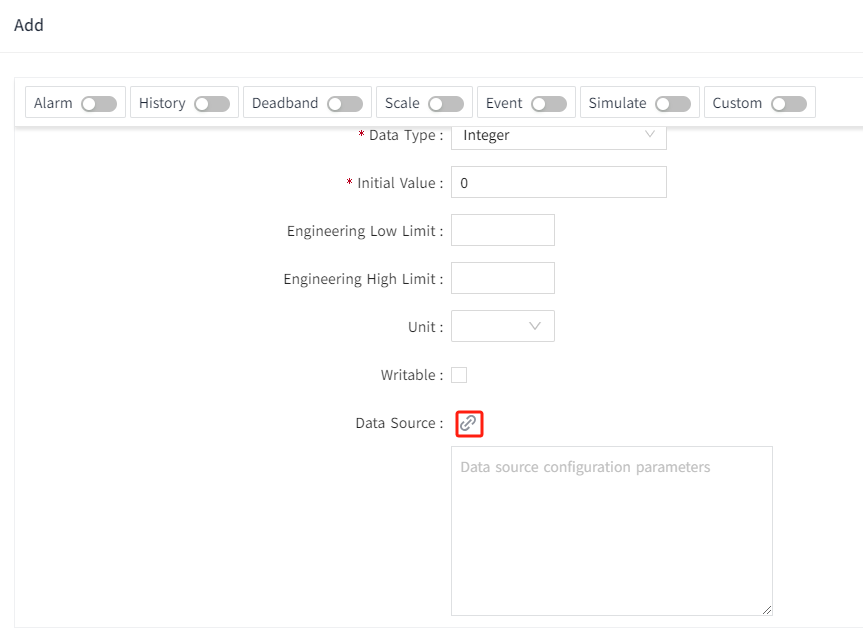The height and width of the screenshot is (630, 863).
Task: Click the Engineering Low Limit label
Action: [364, 231]
